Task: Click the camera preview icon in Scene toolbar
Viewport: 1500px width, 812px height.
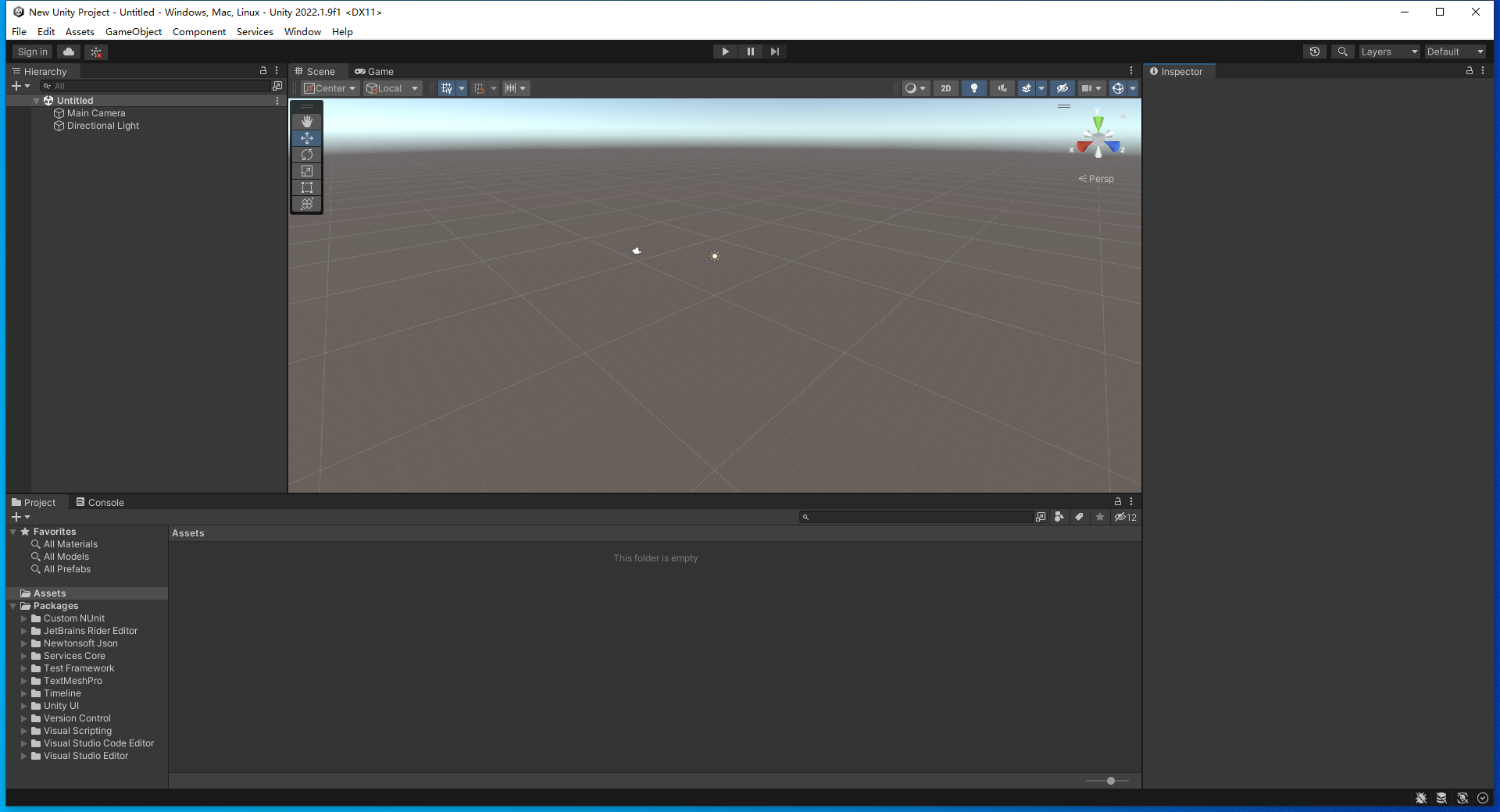Action: click(x=1087, y=88)
